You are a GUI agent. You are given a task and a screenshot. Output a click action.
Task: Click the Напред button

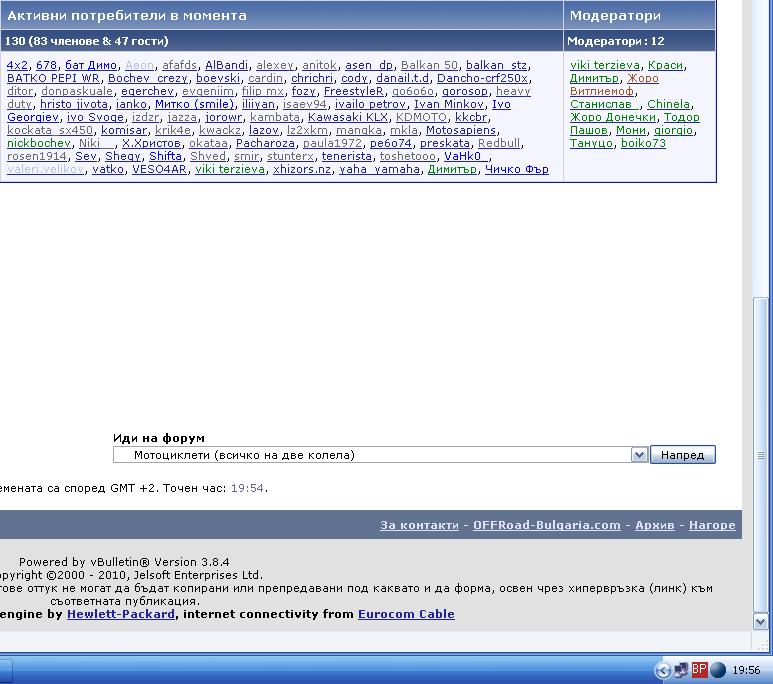(x=682, y=455)
